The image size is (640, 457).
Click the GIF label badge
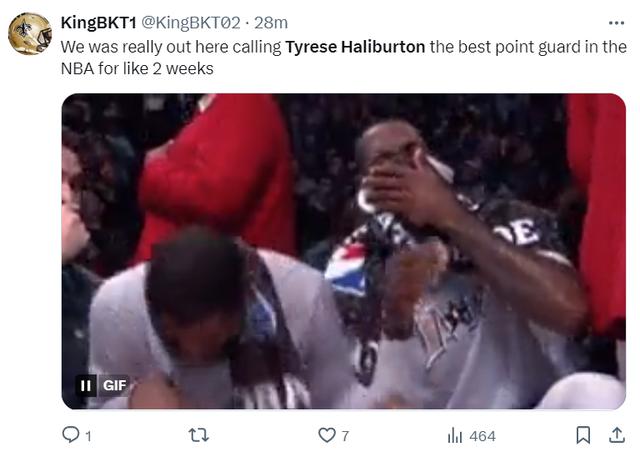pyautogui.click(x=114, y=385)
